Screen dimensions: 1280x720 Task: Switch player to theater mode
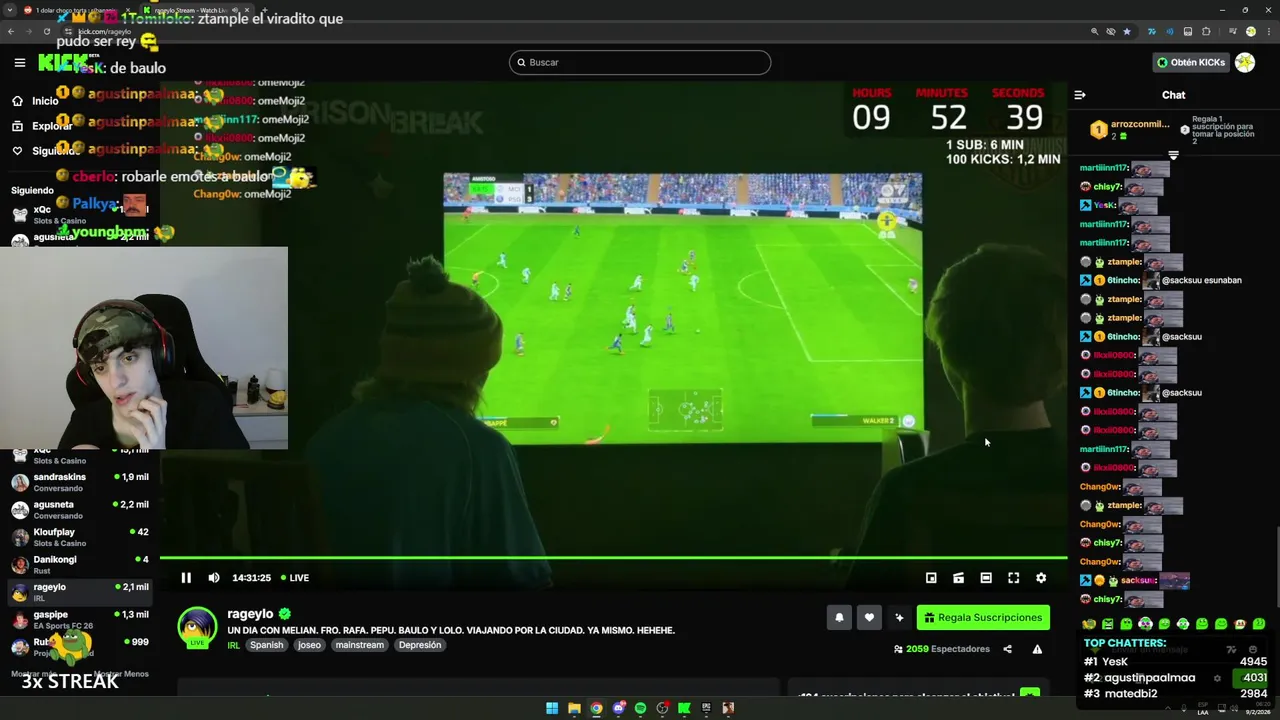[x=986, y=578]
